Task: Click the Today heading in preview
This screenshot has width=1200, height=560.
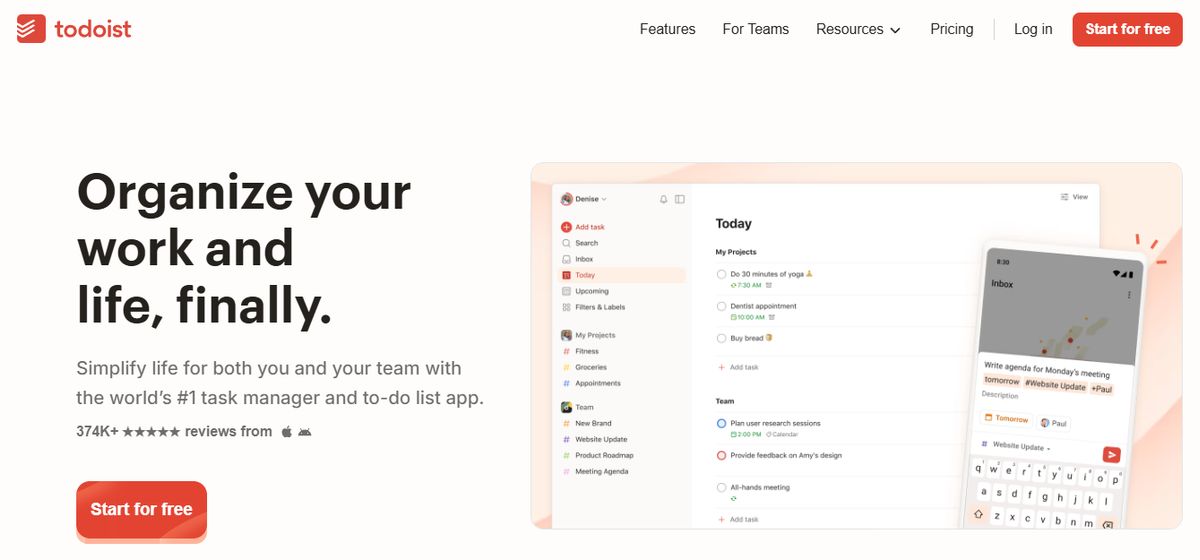Action: (x=734, y=224)
